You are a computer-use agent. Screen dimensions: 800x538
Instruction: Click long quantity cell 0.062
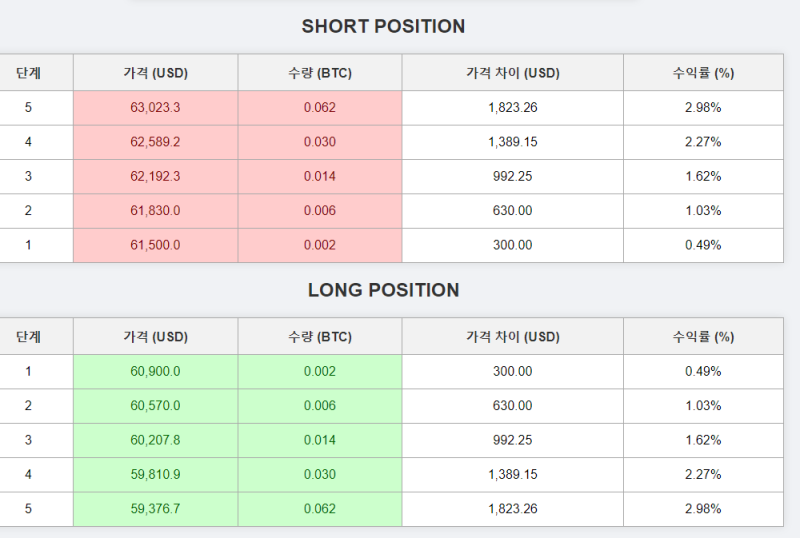click(x=320, y=509)
